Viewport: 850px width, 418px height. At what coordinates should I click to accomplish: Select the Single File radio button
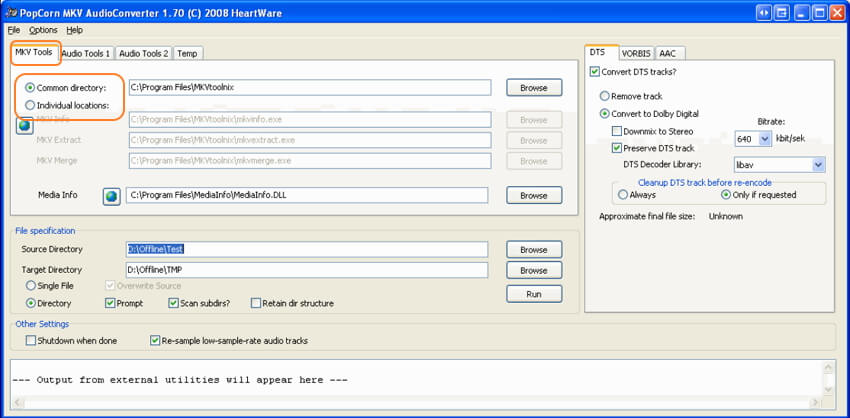(x=31, y=285)
